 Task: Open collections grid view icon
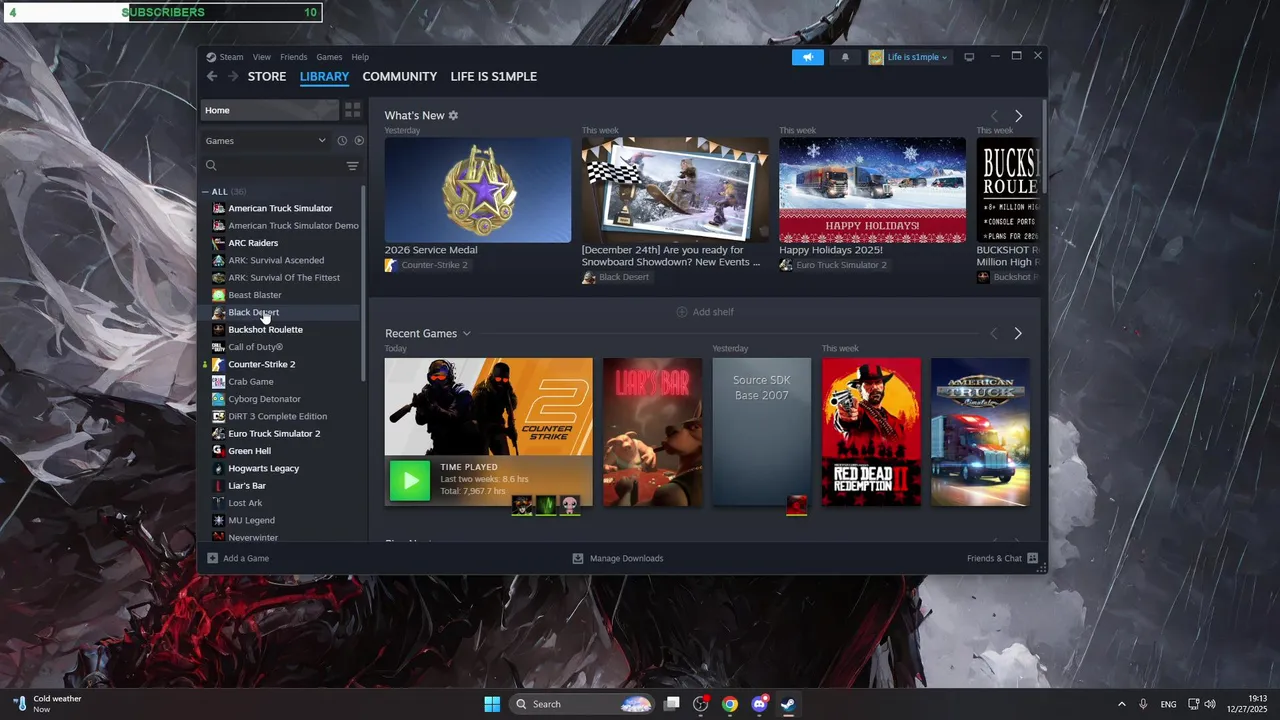(x=353, y=110)
